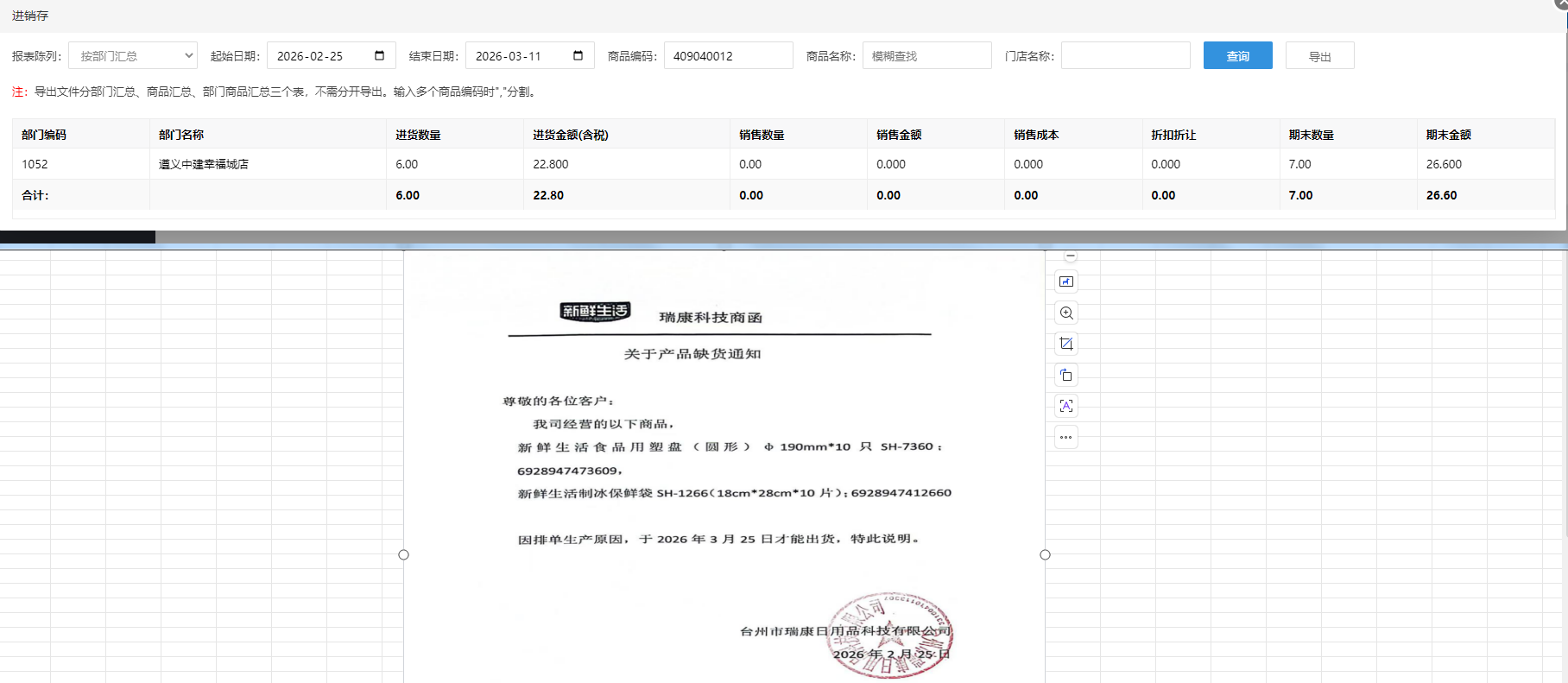
Task: Click the zoom-in magnifier icon beside the image
Action: point(1066,313)
